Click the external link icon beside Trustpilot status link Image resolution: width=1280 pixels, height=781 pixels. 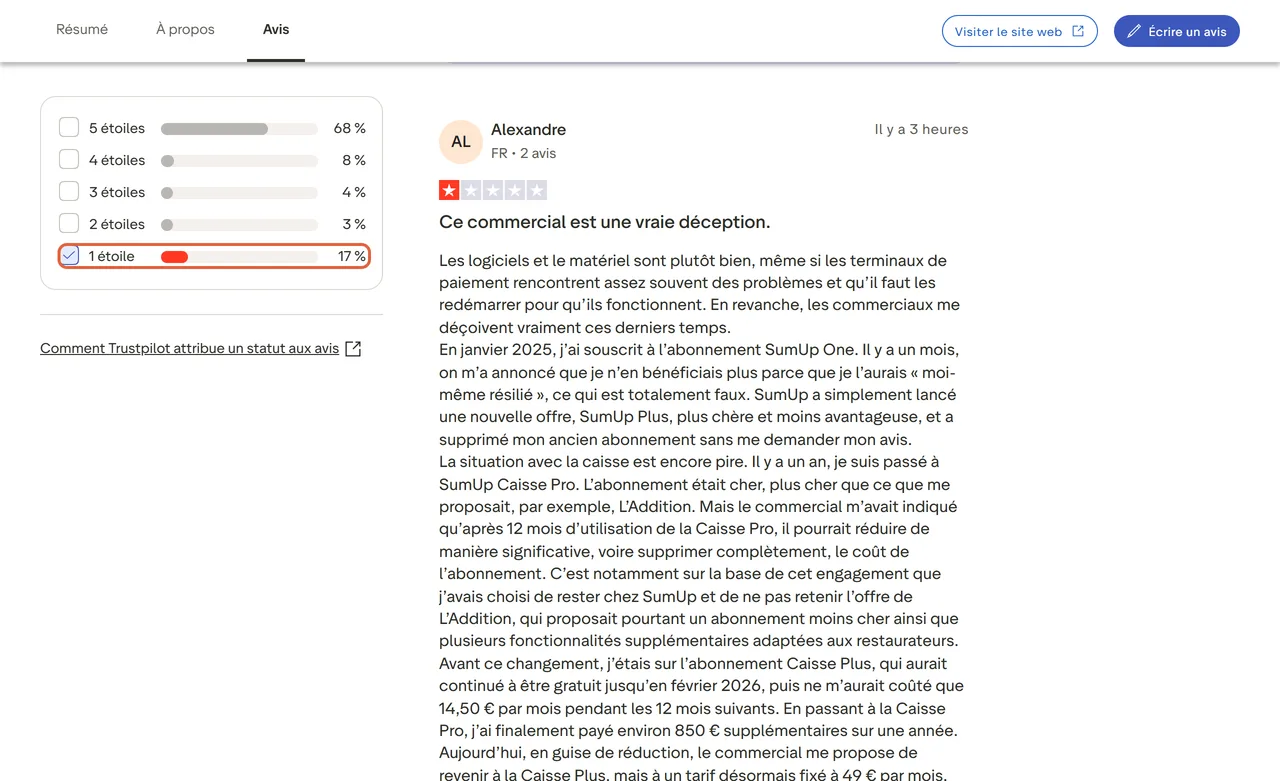pos(353,349)
